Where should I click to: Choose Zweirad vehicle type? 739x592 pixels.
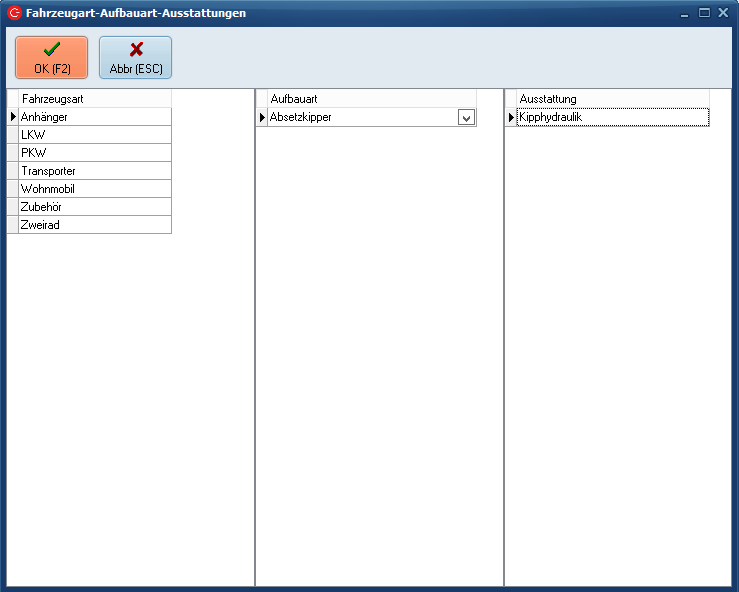tap(94, 225)
